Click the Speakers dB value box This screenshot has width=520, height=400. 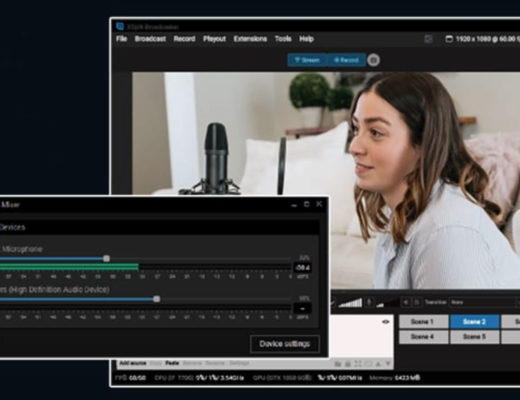(x=302, y=308)
